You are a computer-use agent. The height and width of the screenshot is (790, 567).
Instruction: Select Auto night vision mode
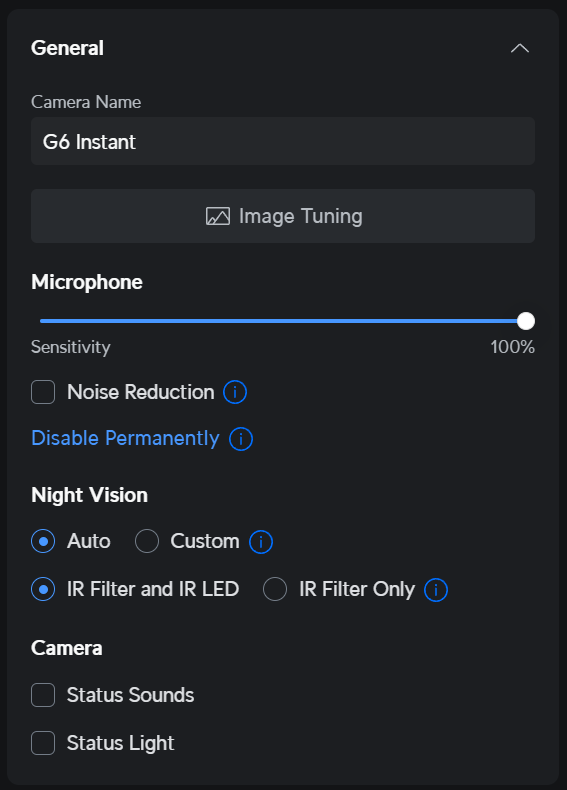pos(43,542)
